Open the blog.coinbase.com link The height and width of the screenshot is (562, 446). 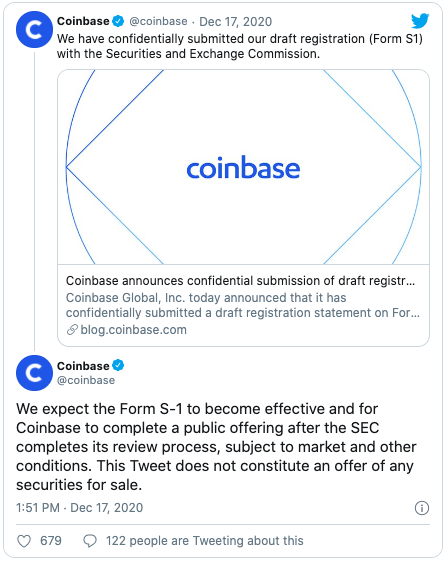pos(133,330)
